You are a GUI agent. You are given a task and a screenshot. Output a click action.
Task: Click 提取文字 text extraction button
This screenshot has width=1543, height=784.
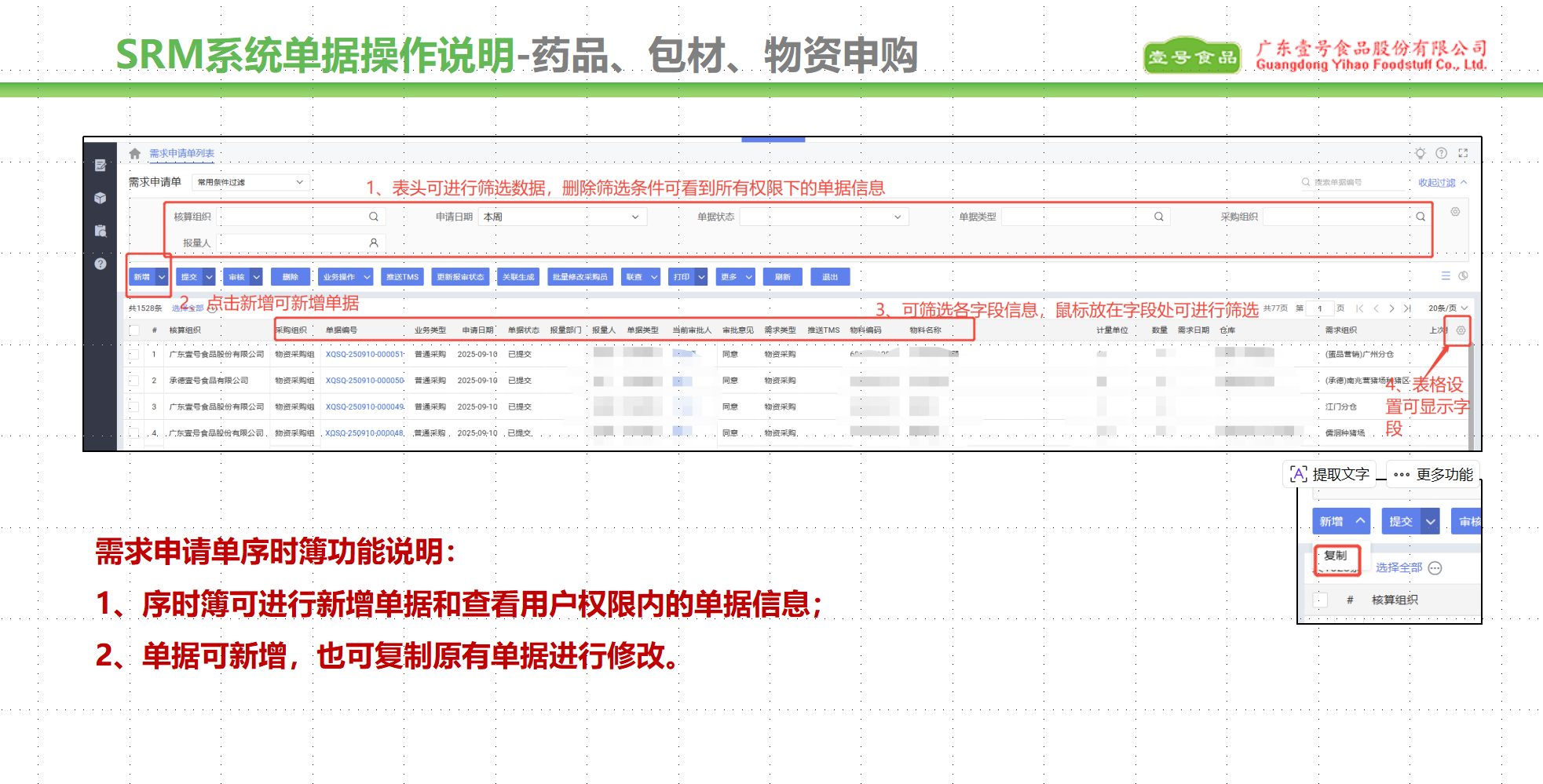[1330, 475]
